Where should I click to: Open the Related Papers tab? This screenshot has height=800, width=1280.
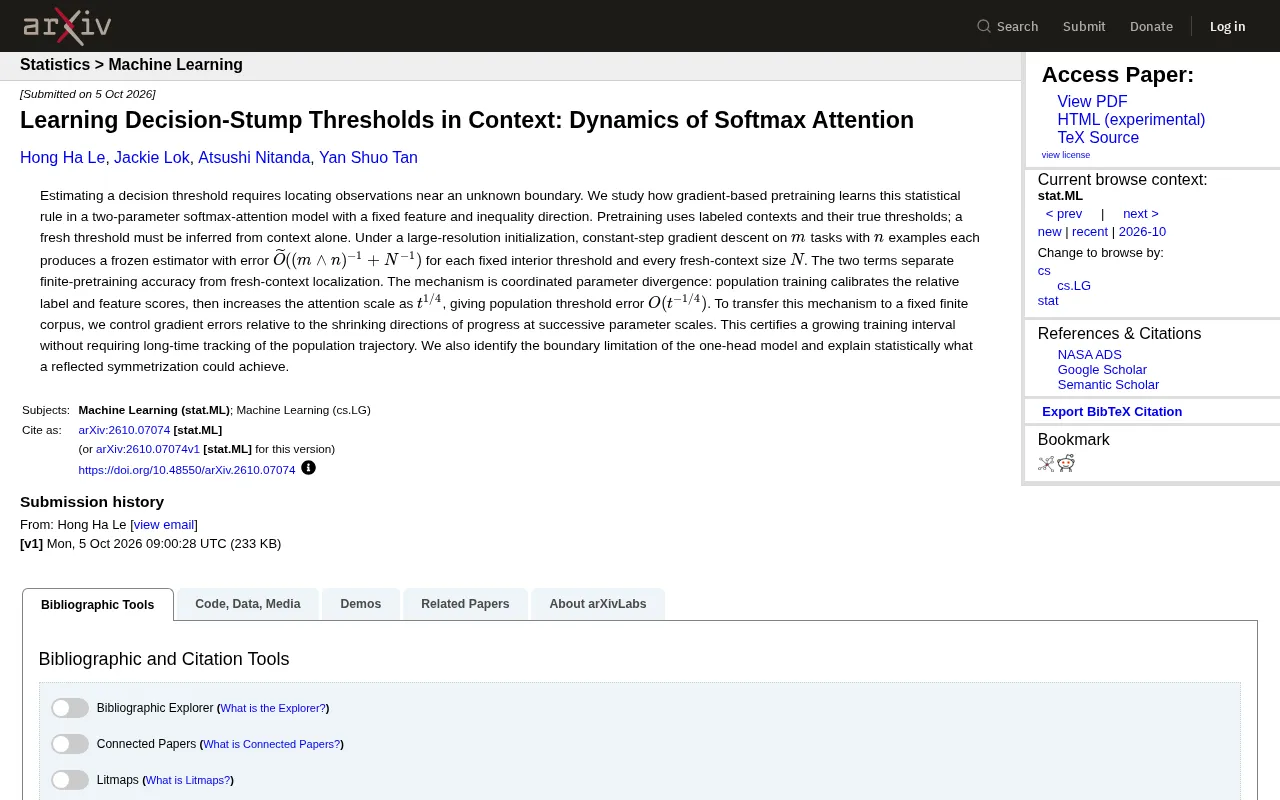[x=465, y=604]
